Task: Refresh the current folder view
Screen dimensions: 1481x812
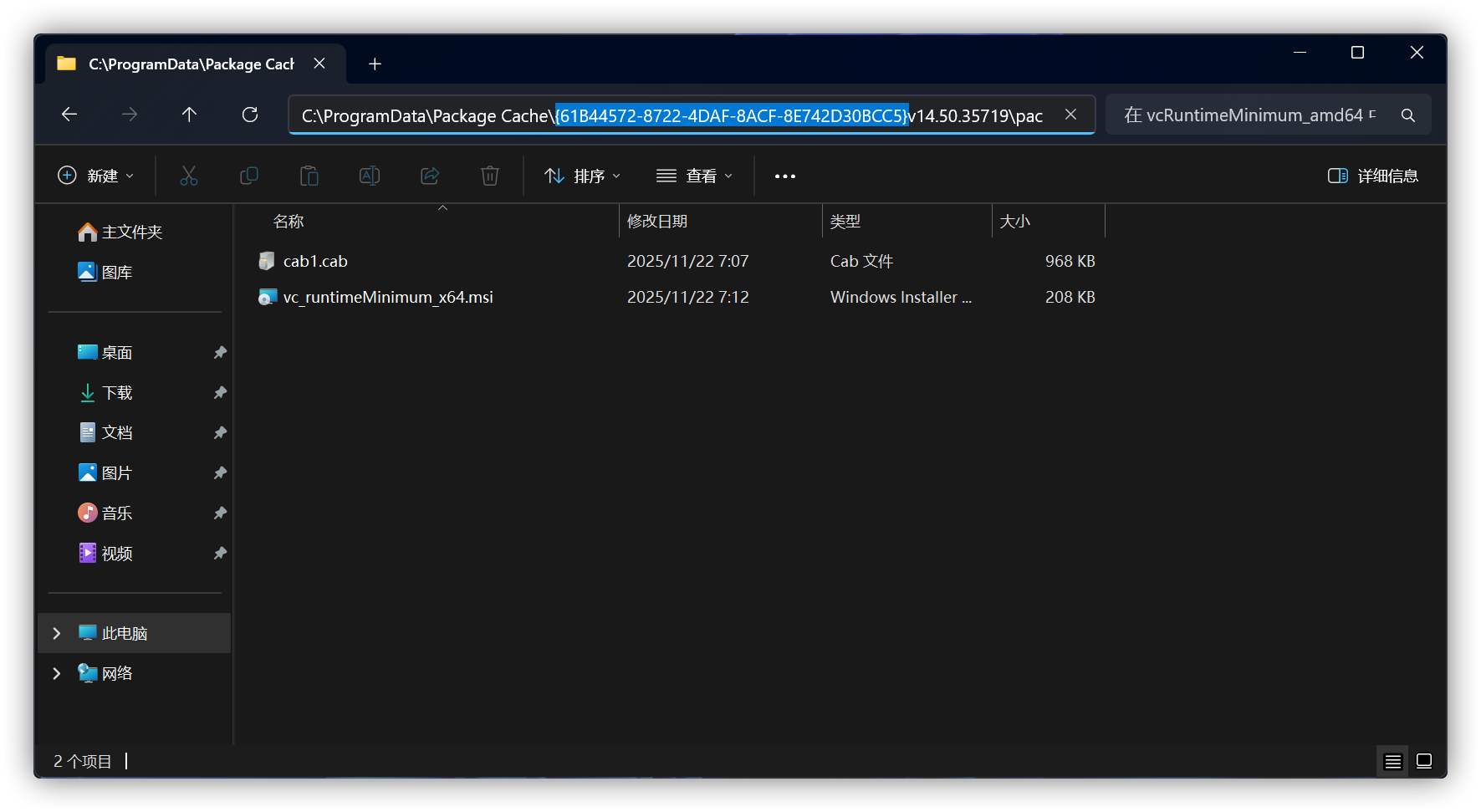Action: click(249, 115)
